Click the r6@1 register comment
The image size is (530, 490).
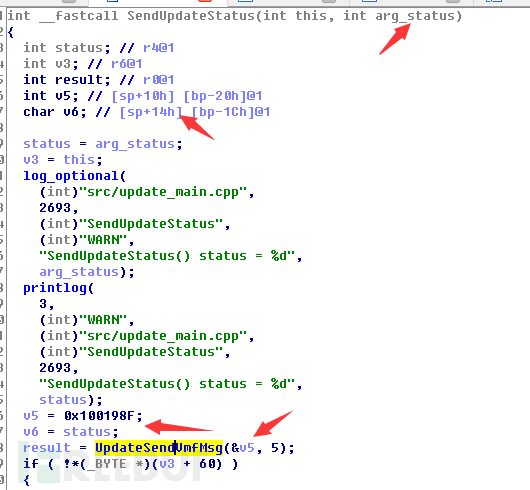pos(126,64)
